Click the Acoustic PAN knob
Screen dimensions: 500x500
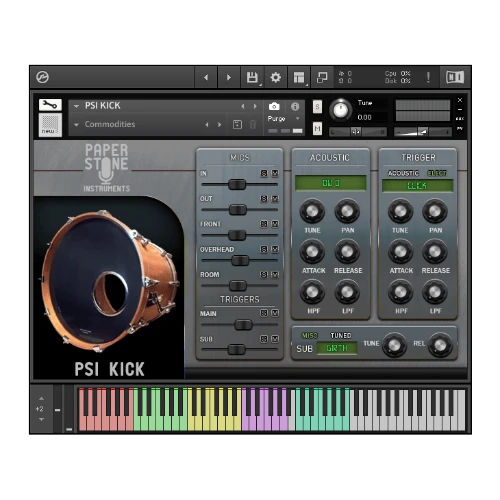click(x=347, y=211)
